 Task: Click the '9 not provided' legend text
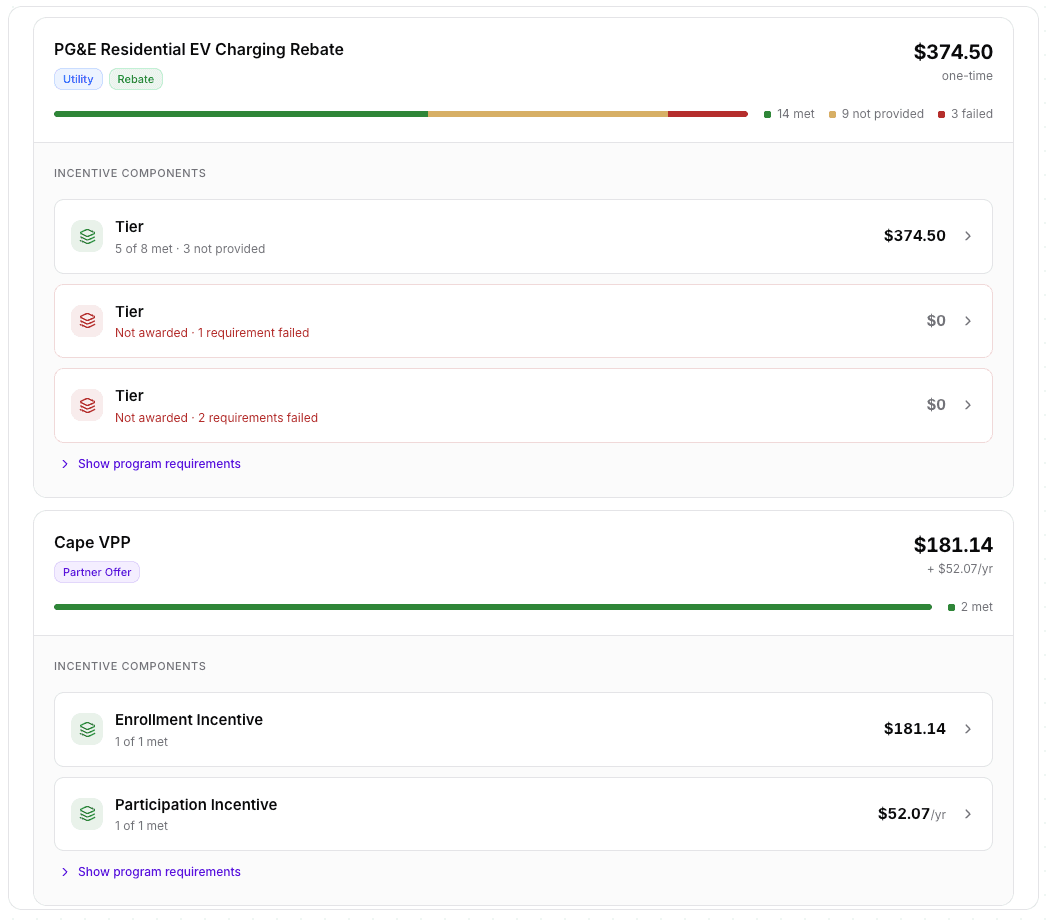pyautogui.click(x=882, y=114)
